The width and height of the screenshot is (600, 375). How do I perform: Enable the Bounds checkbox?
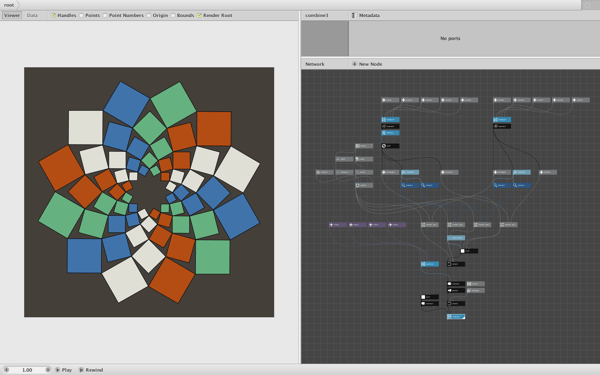point(173,15)
